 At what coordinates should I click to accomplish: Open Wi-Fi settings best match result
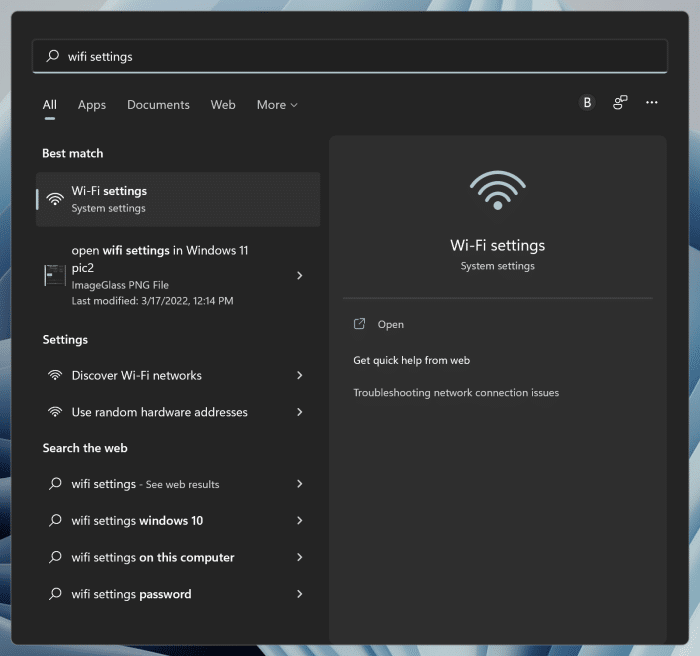[x=178, y=199]
